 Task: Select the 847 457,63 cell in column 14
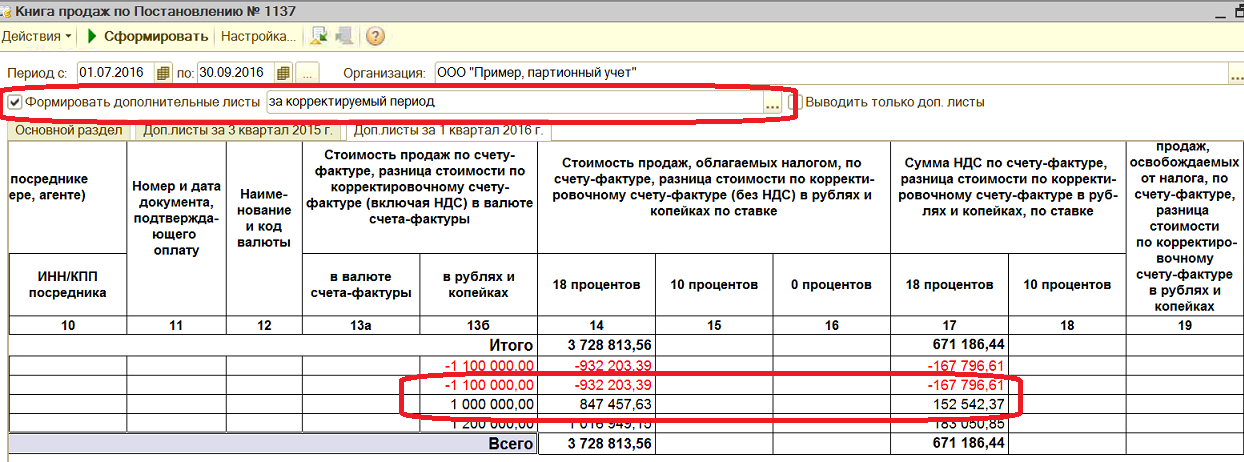point(597,404)
